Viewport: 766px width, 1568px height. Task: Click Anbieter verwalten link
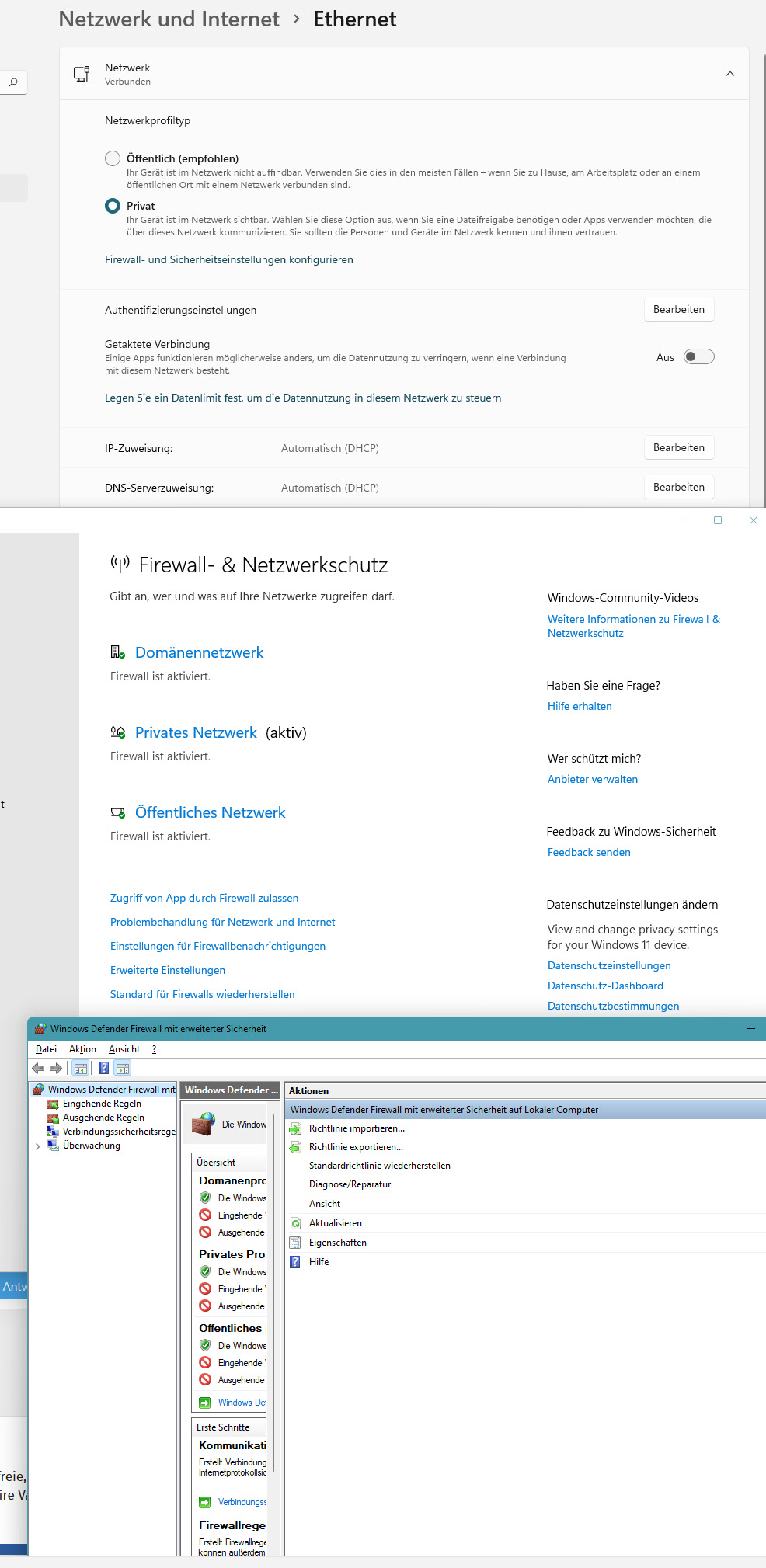[x=593, y=779]
